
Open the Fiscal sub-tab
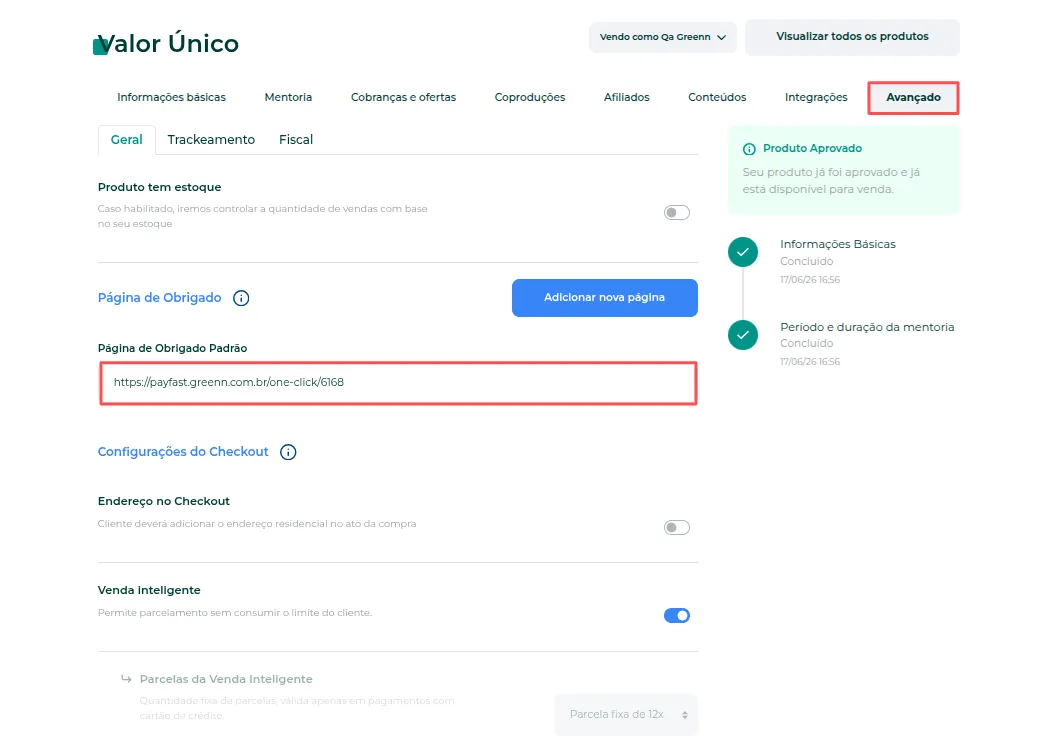[296, 140]
